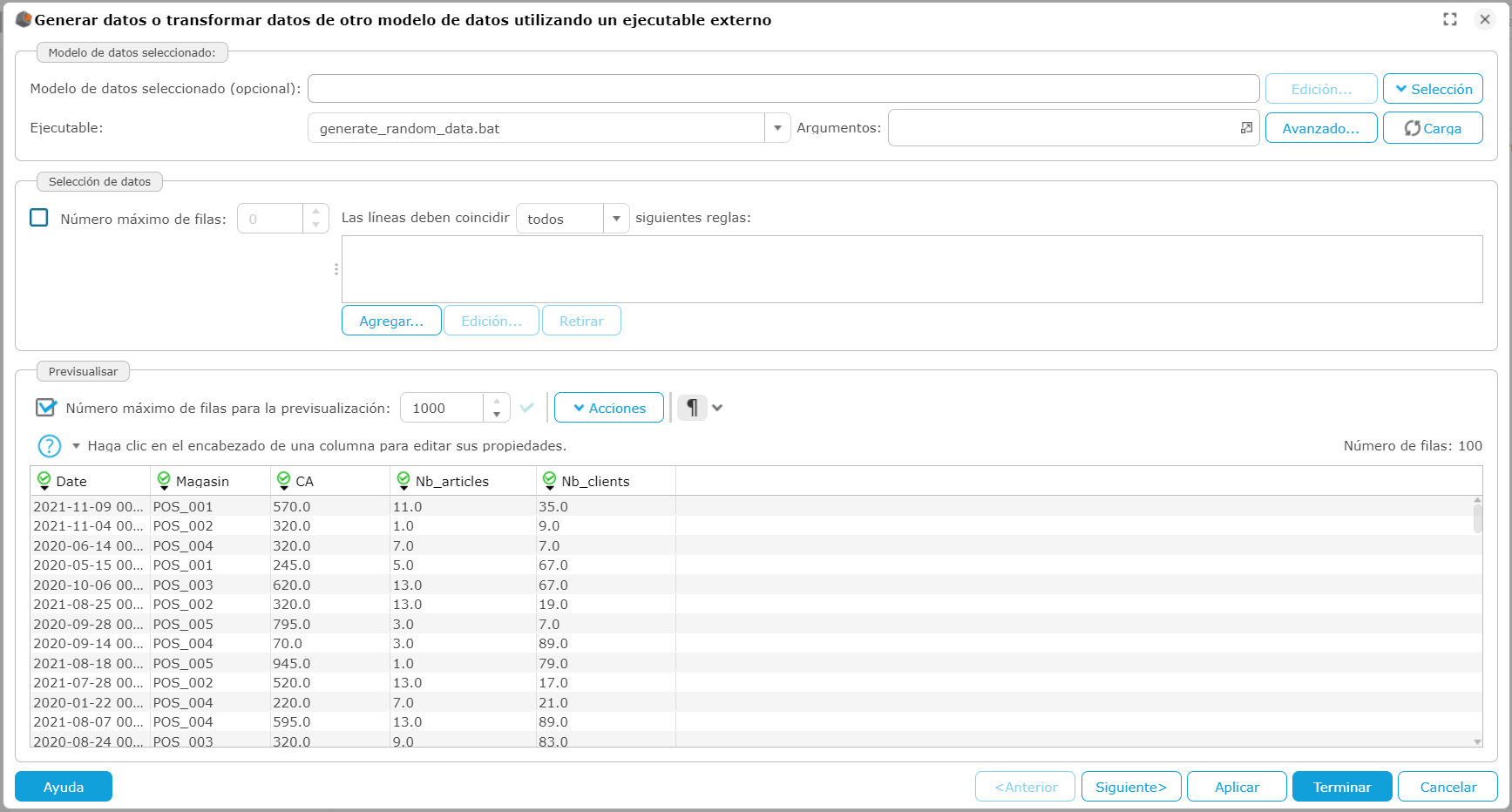
Task: Select the cell '2020-10-06 00...'
Action: click(x=89, y=585)
